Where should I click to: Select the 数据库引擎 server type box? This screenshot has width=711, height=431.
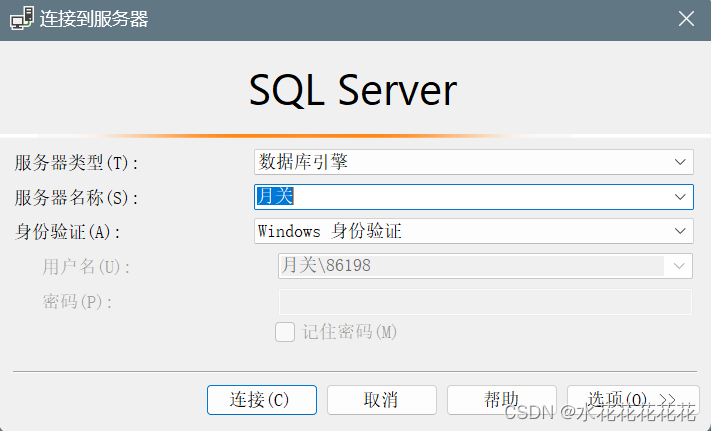pyautogui.click(x=473, y=162)
